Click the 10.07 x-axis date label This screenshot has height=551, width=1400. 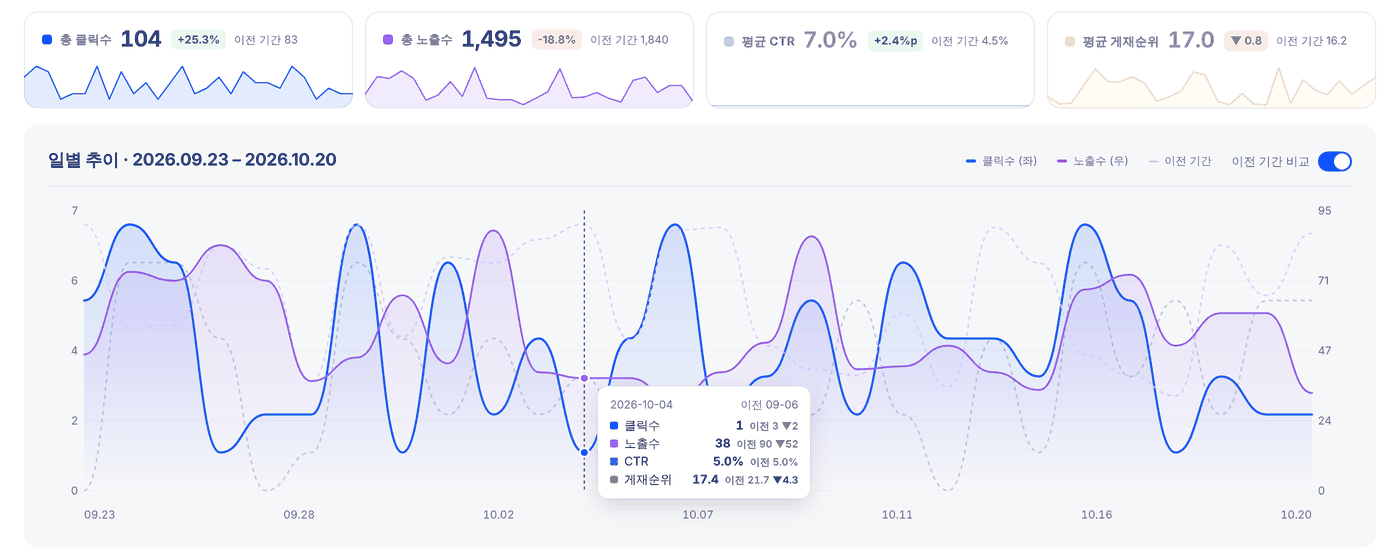[698, 515]
